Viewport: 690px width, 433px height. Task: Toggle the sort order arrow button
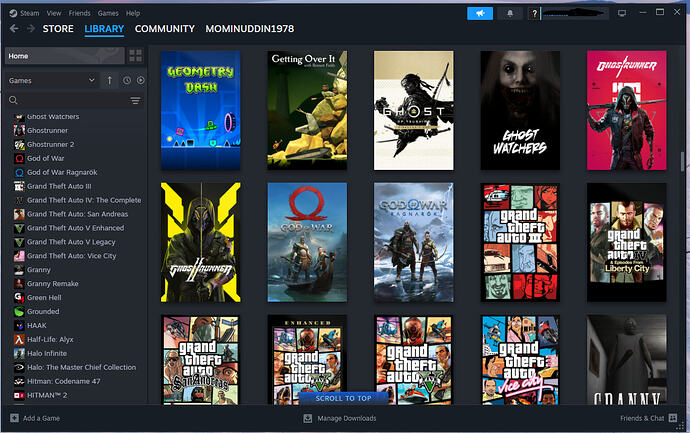pyautogui.click(x=109, y=80)
